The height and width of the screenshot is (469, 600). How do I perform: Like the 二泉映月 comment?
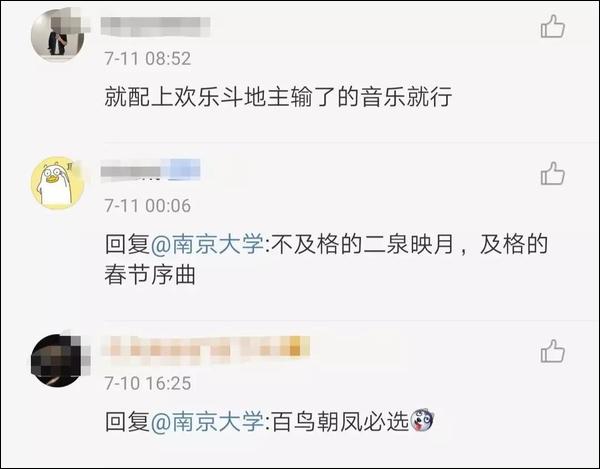tap(553, 174)
